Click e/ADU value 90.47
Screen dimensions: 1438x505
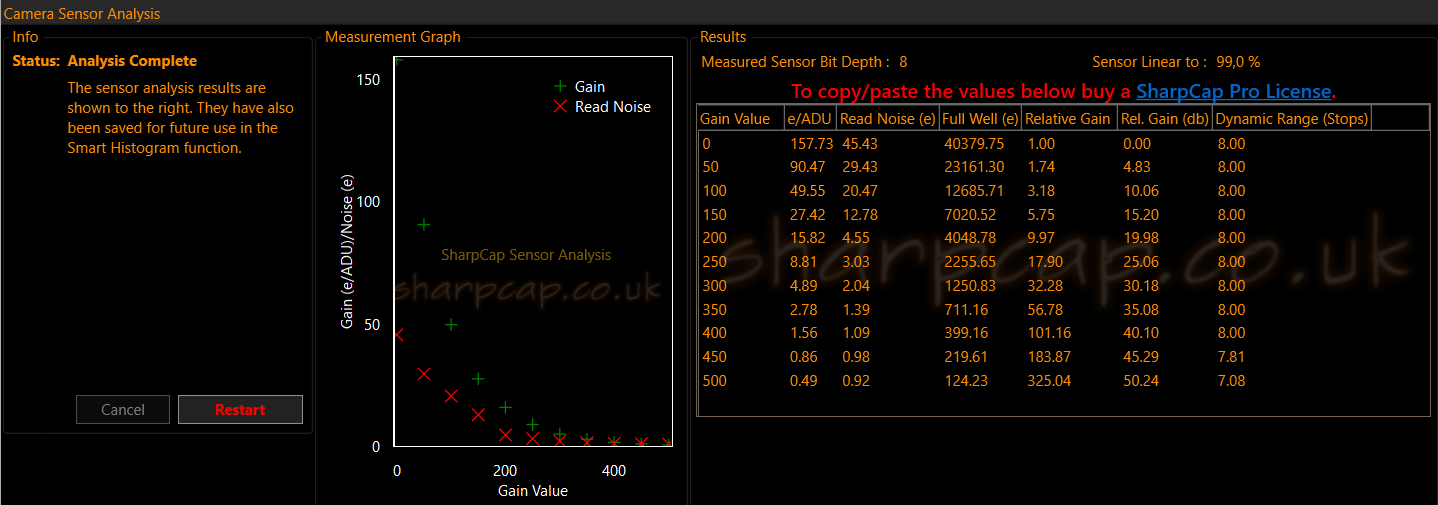807,167
